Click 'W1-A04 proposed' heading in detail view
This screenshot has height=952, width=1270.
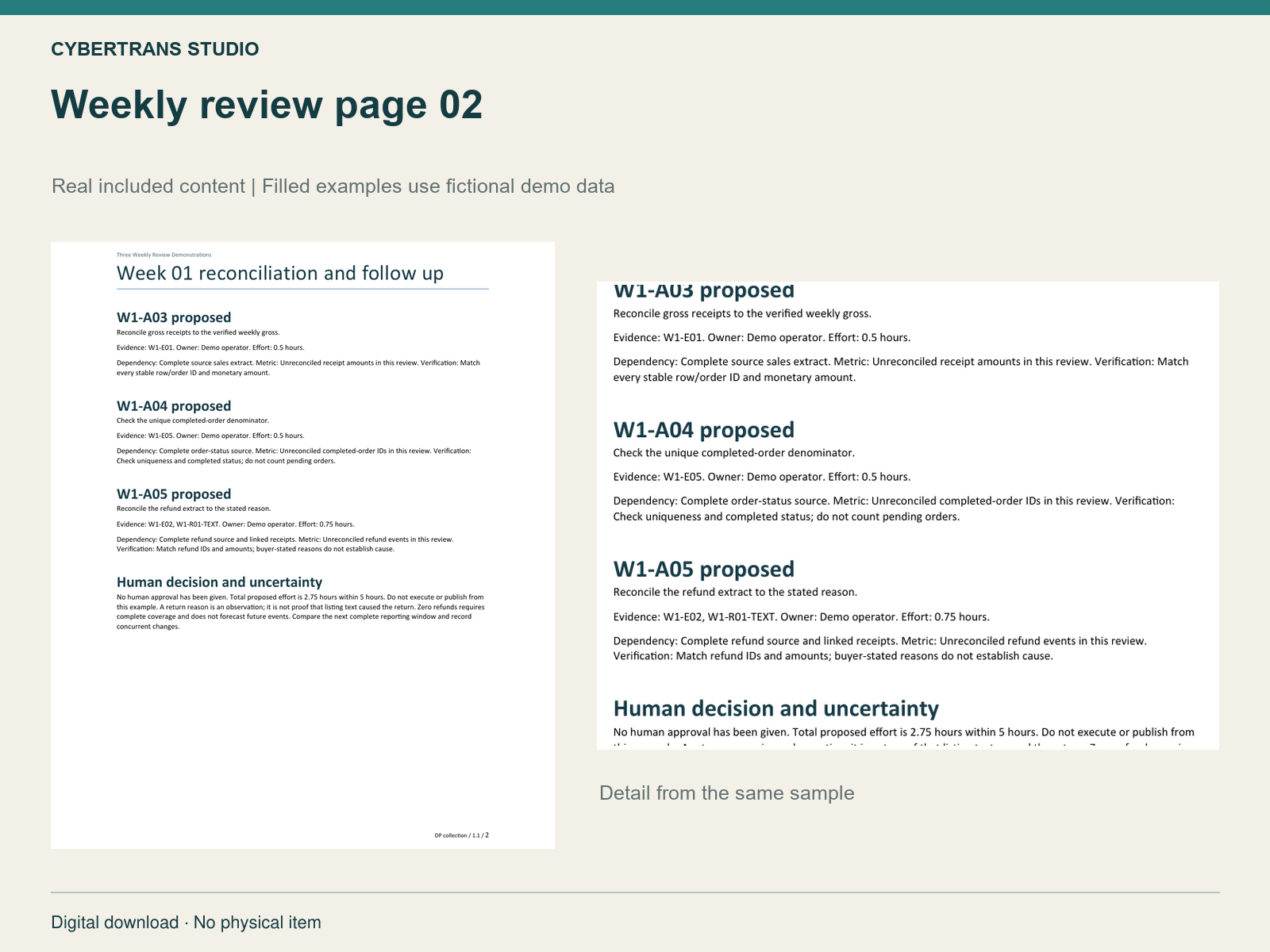pos(704,430)
